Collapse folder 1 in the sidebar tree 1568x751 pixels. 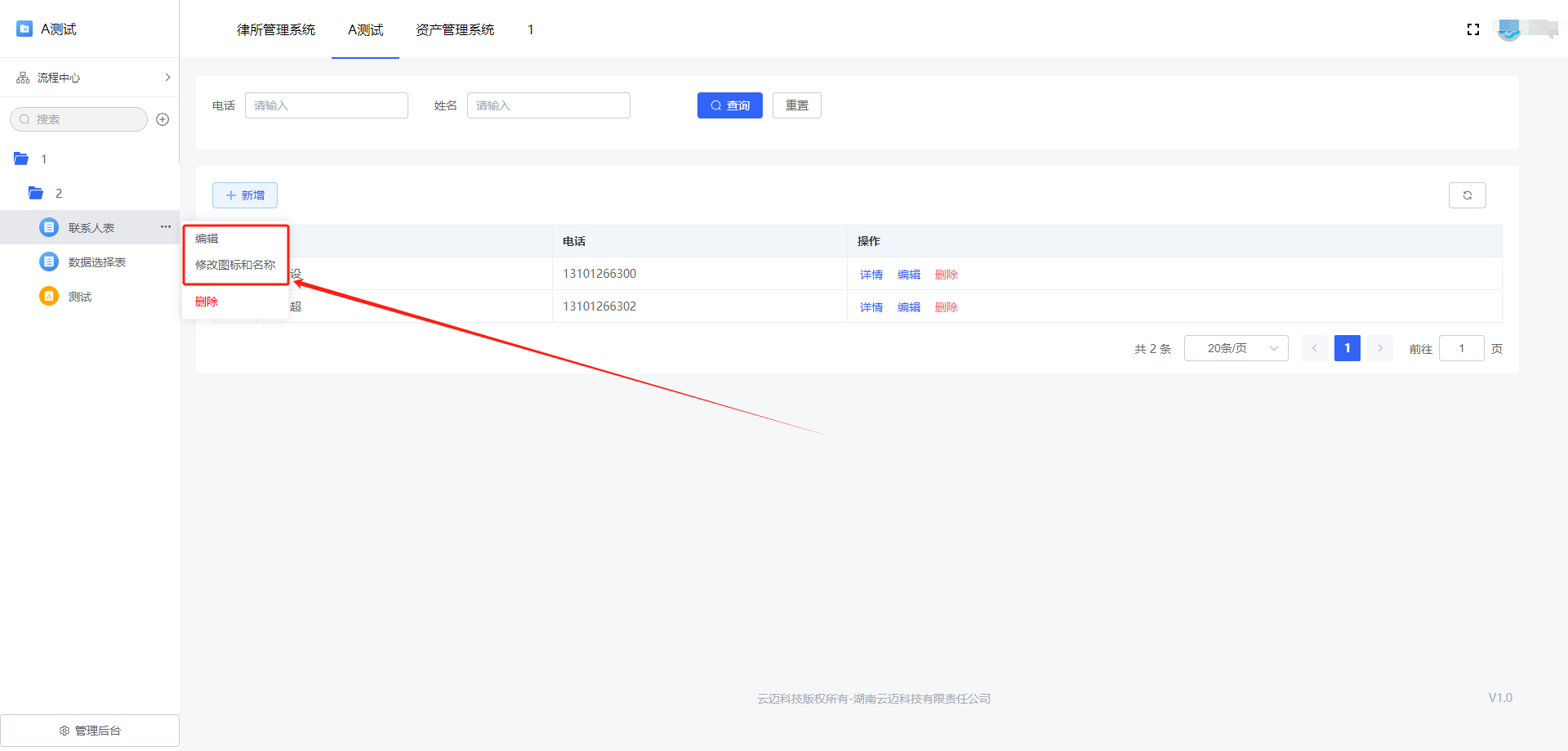pyautogui.click(x=22, y=159)
